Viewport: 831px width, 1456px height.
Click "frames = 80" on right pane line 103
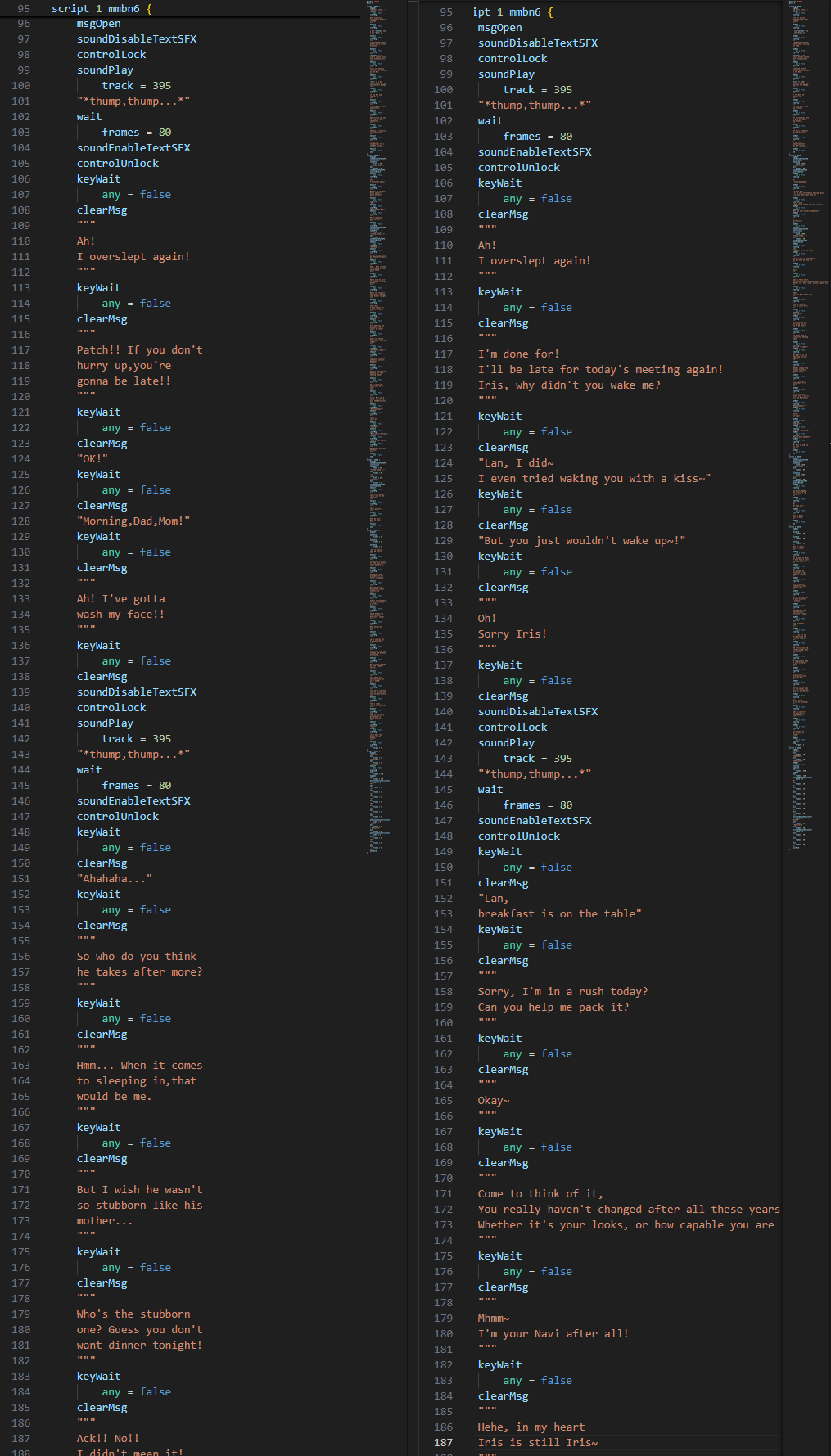[538, 137]
